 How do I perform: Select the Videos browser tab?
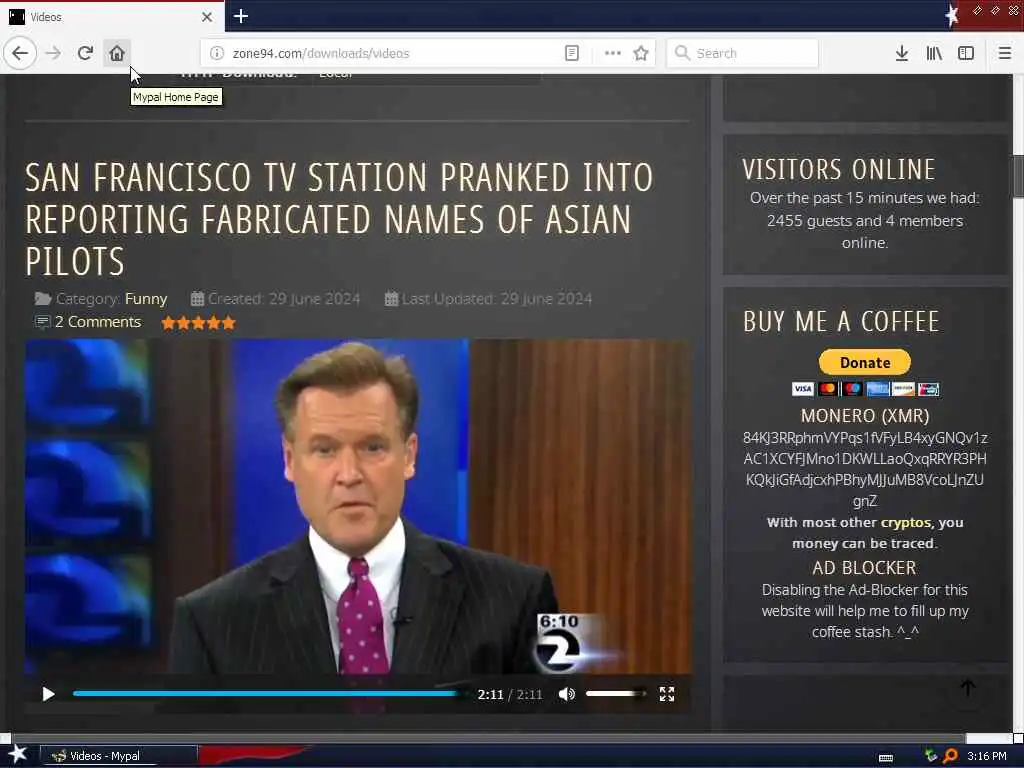click(111, 17)
